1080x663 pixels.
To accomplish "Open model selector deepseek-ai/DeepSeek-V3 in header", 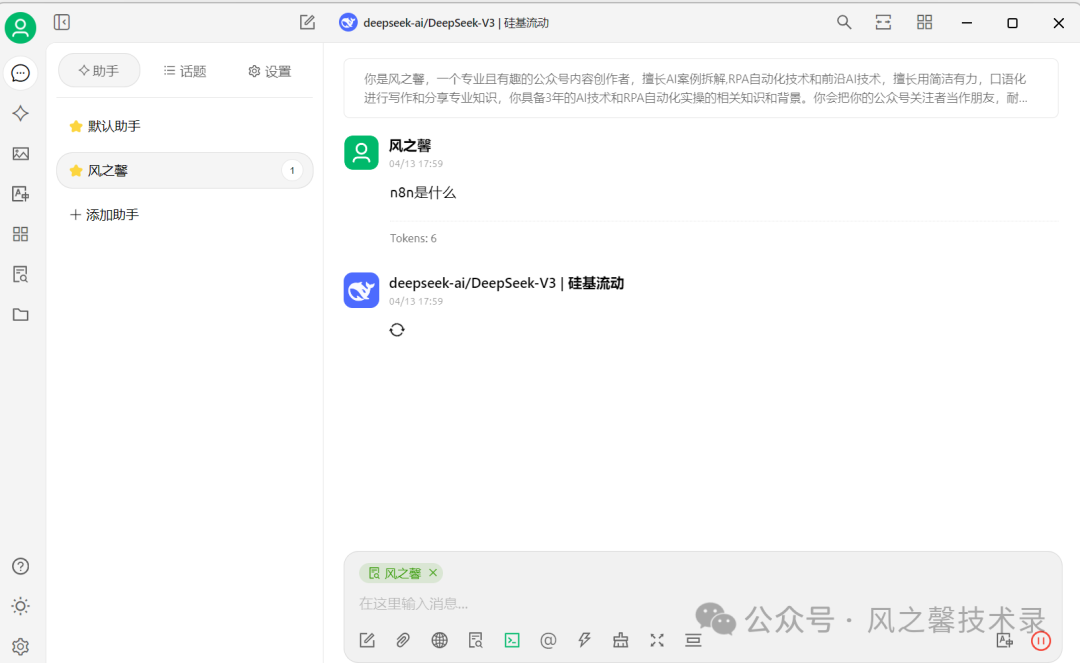I will (x=444, y=23).
